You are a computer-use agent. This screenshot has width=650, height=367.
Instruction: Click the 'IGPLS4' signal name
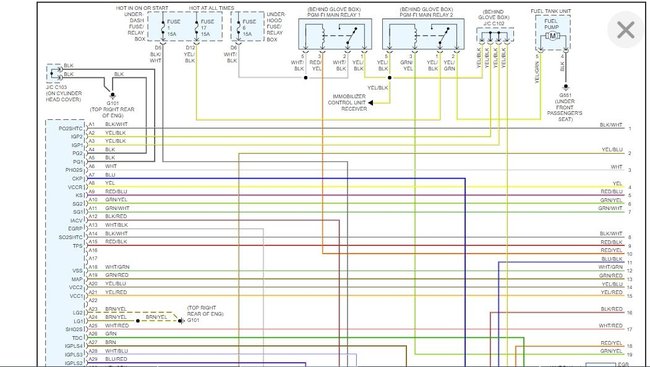73,346
